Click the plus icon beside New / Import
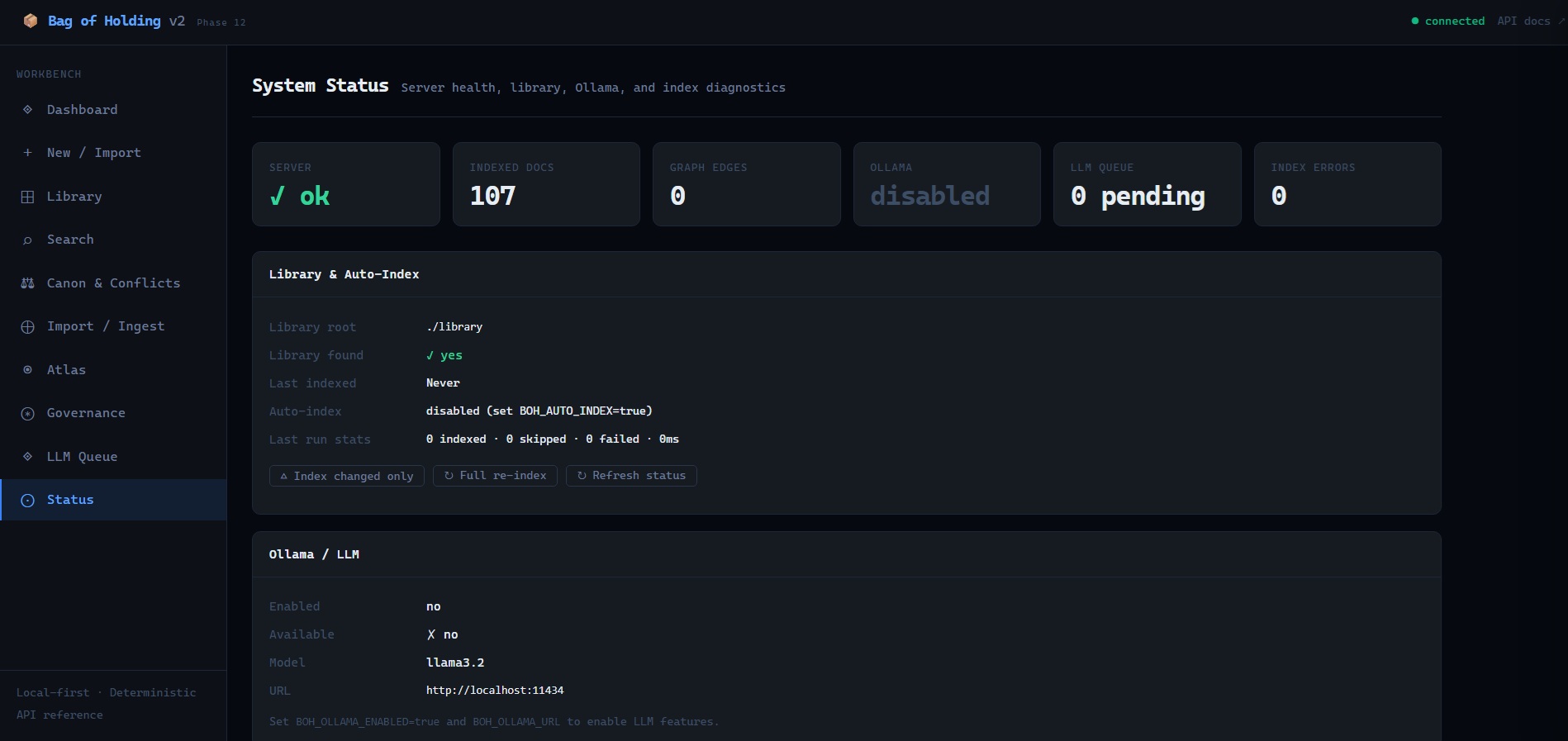 pyautogui.click(x=27, y=153)
